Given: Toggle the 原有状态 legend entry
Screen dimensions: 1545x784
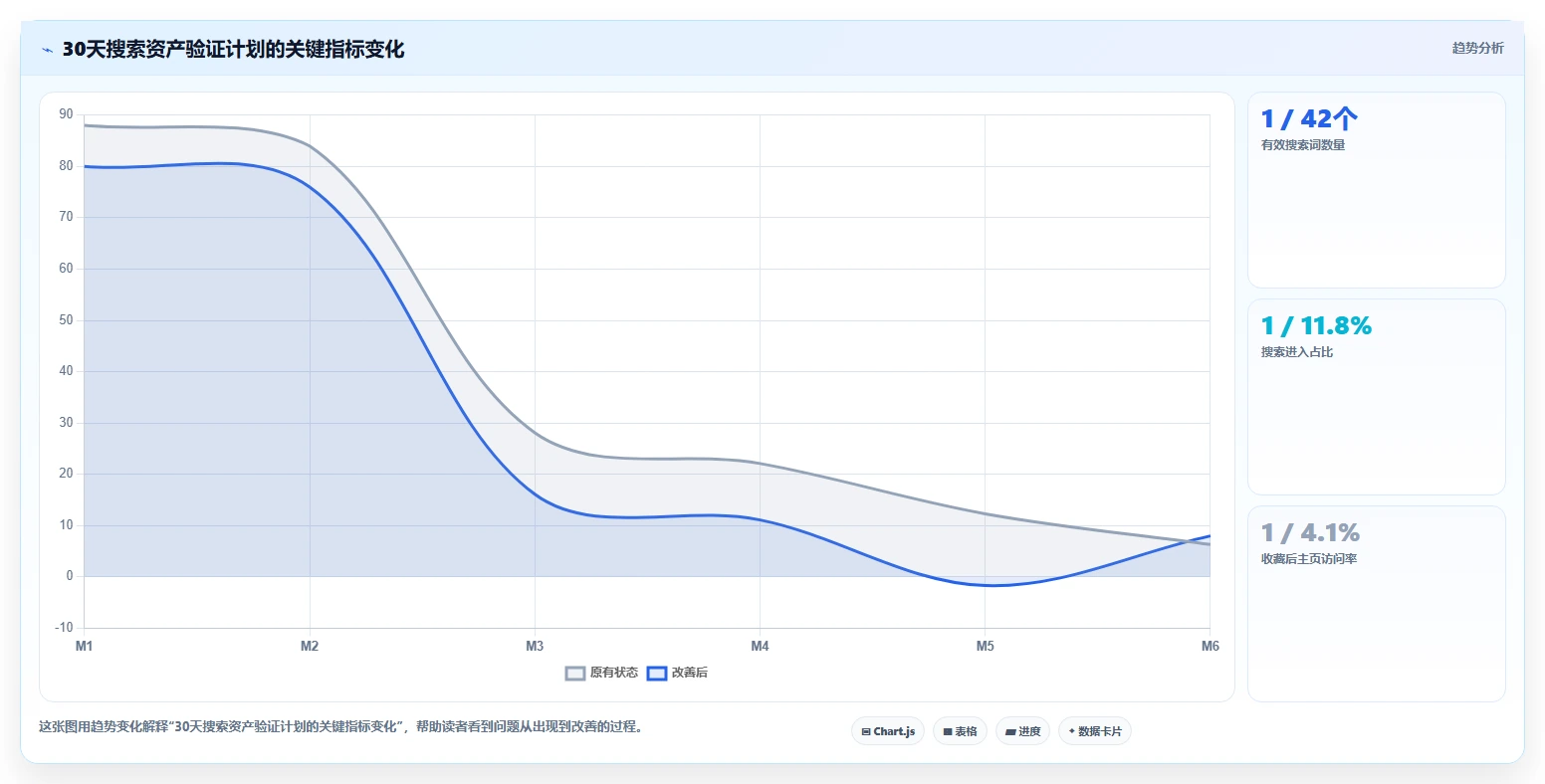Looking at the screenshot, I should [601, 673].
